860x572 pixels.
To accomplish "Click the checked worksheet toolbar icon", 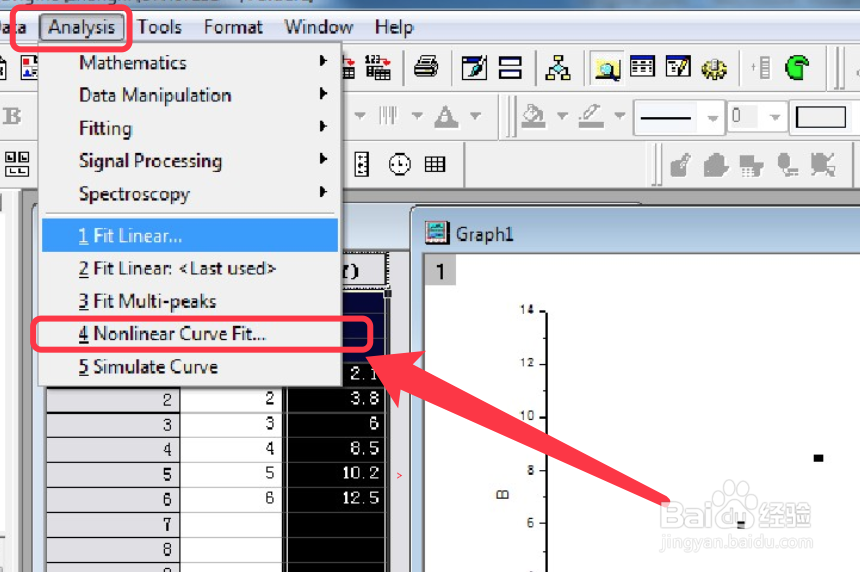I will coord(678,66).
